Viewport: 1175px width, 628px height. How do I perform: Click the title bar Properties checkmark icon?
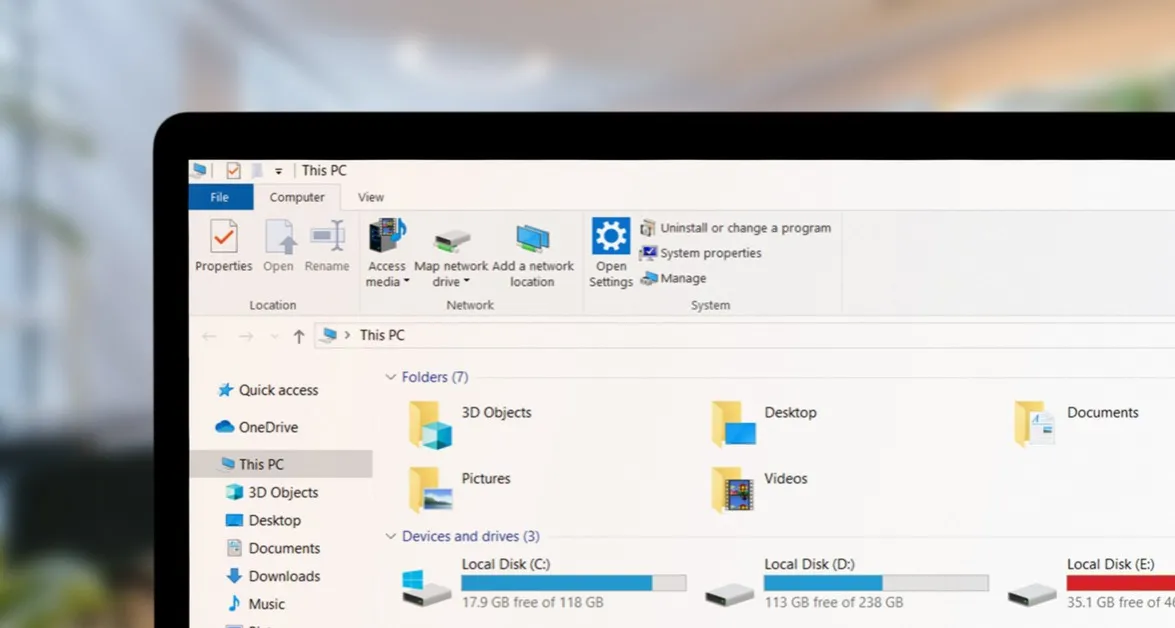point(233,170)
